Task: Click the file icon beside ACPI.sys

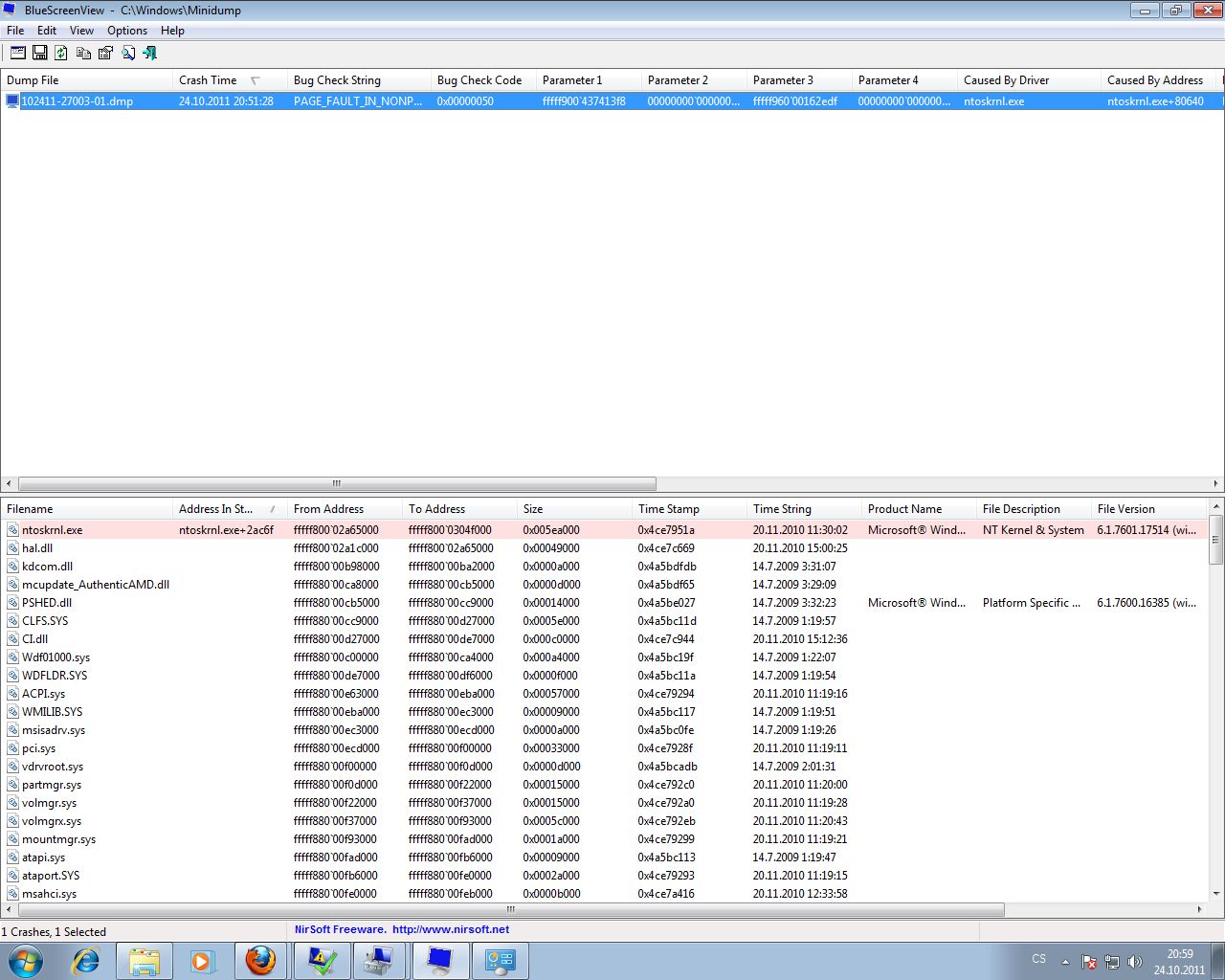Action: [13, 694]
